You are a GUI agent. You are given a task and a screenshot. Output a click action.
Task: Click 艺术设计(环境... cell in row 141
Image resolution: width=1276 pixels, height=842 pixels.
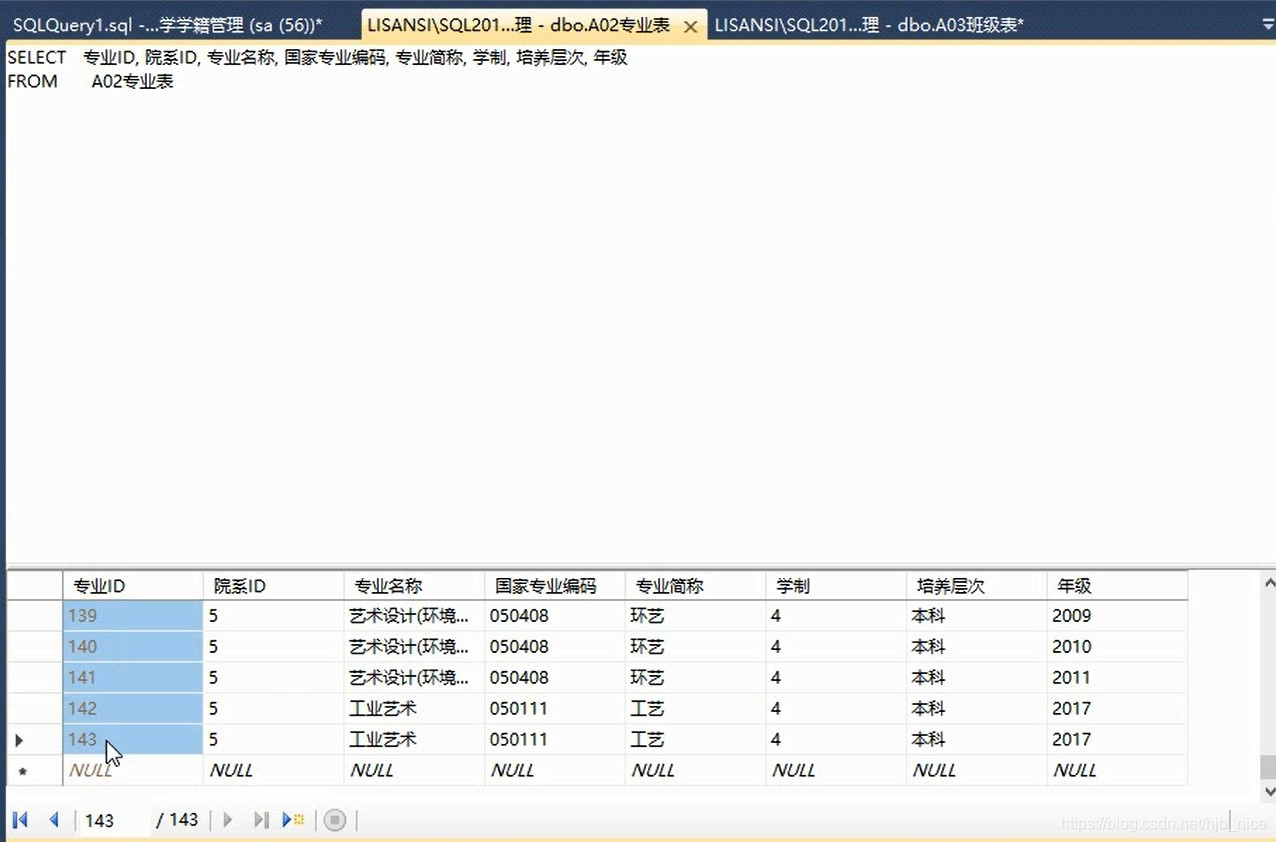coord(414,678)
